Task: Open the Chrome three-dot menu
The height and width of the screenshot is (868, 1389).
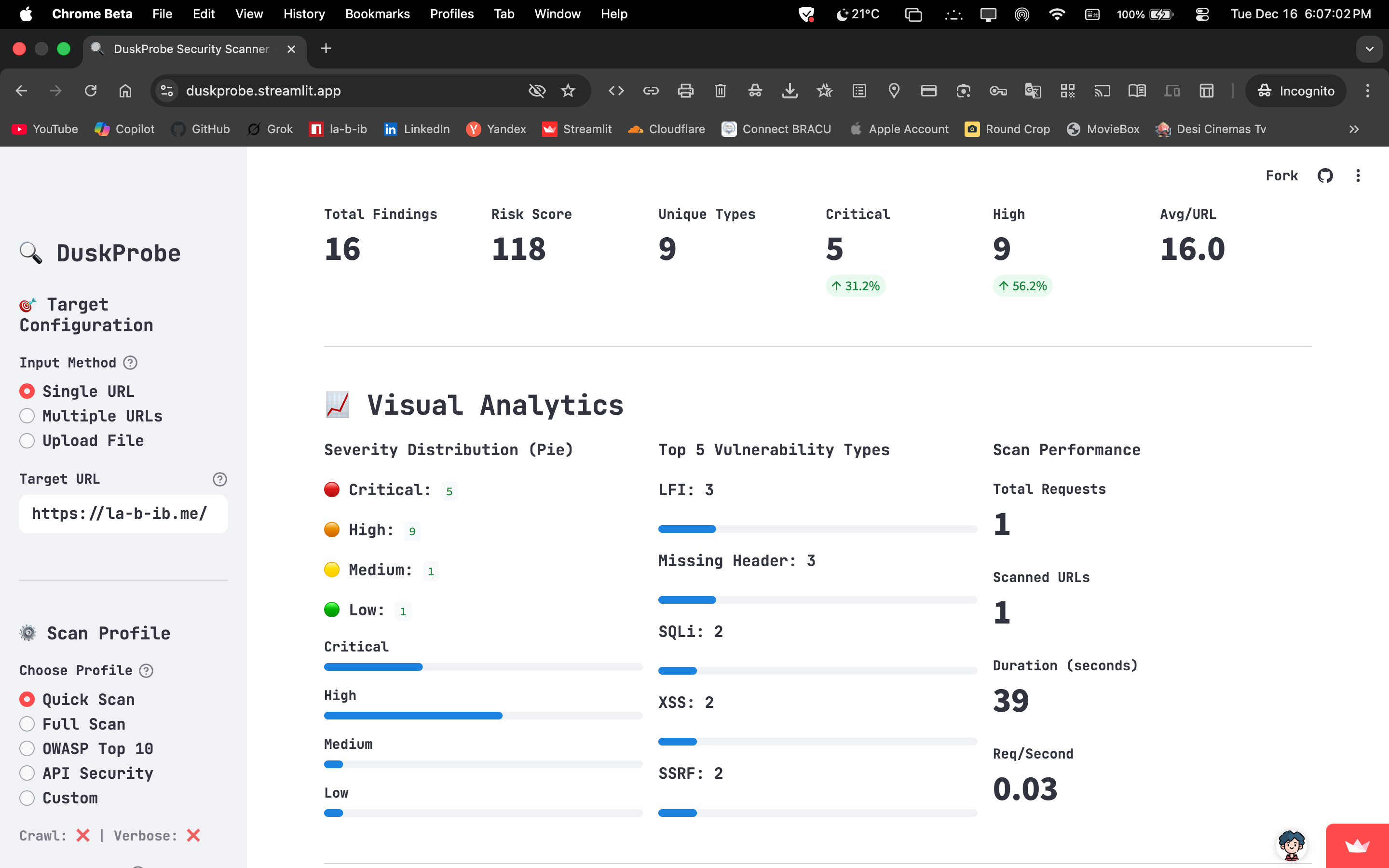Action: 1367,91
